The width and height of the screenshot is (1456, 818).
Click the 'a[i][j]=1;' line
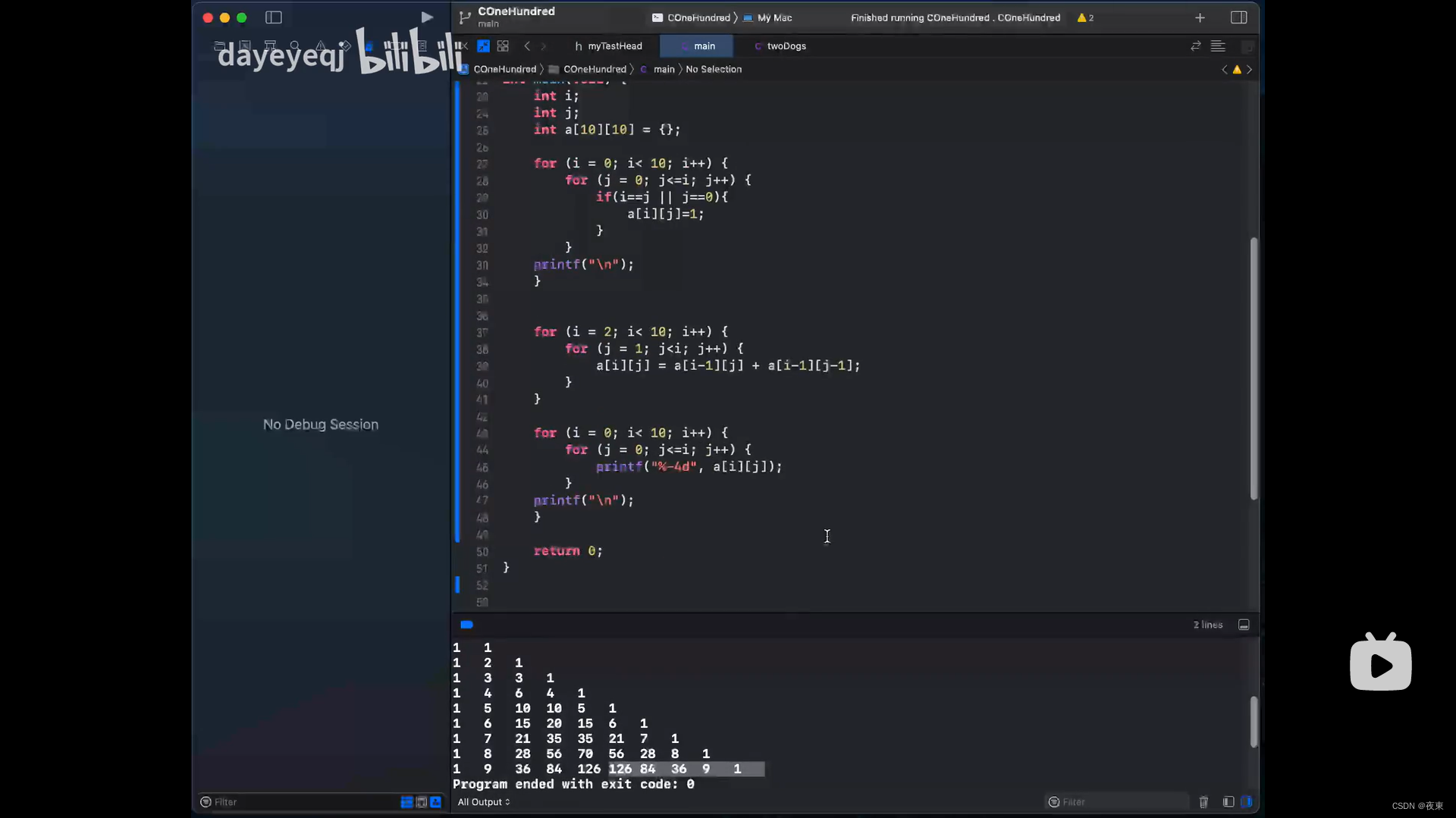coord(665,215)
